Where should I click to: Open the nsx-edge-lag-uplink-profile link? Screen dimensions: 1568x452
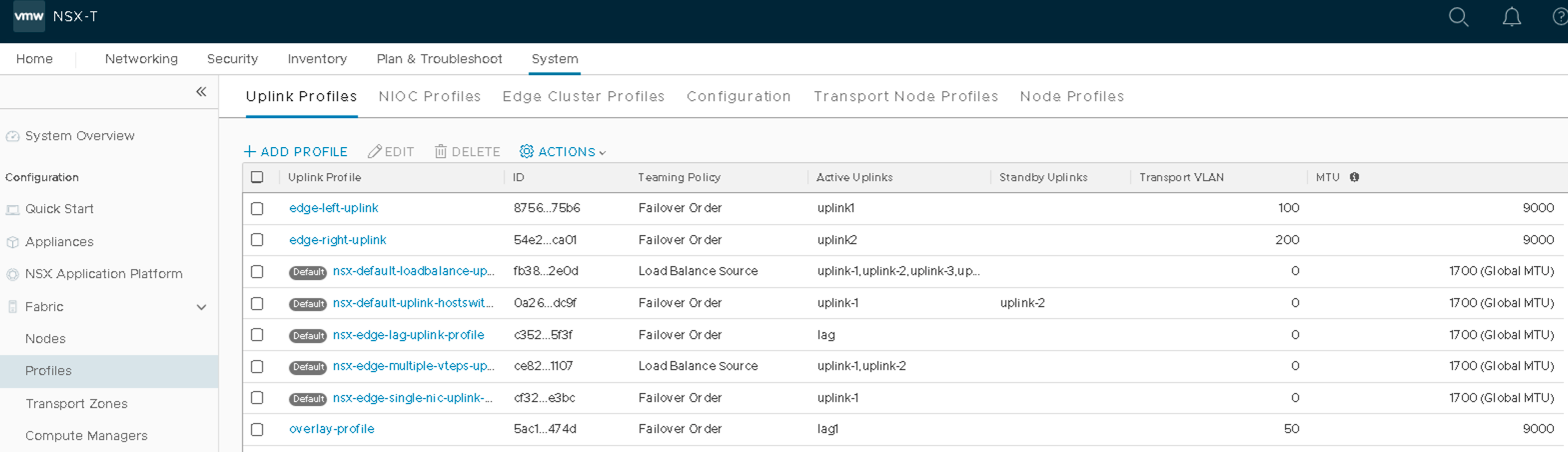(x=408, y=335)
